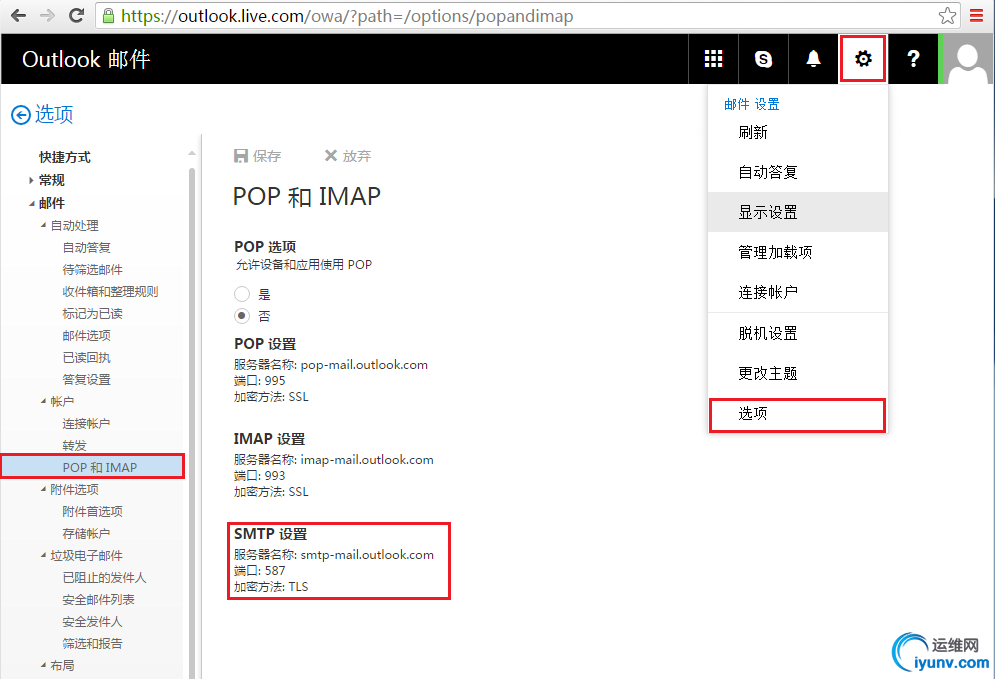The height and width of the screenshot is (679, 995).
Task: Open the profile avatar picture
Action: tap(967, 59)
